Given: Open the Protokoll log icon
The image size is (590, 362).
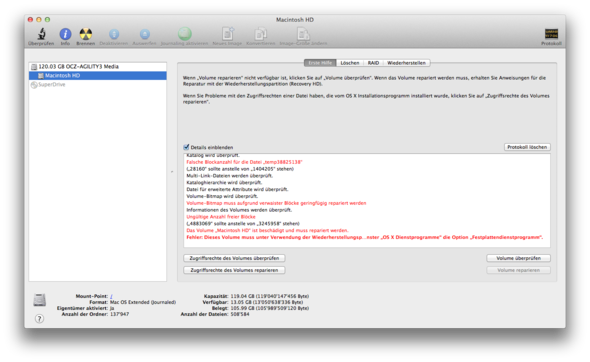Looking at the screenshot, I should 551,34.
